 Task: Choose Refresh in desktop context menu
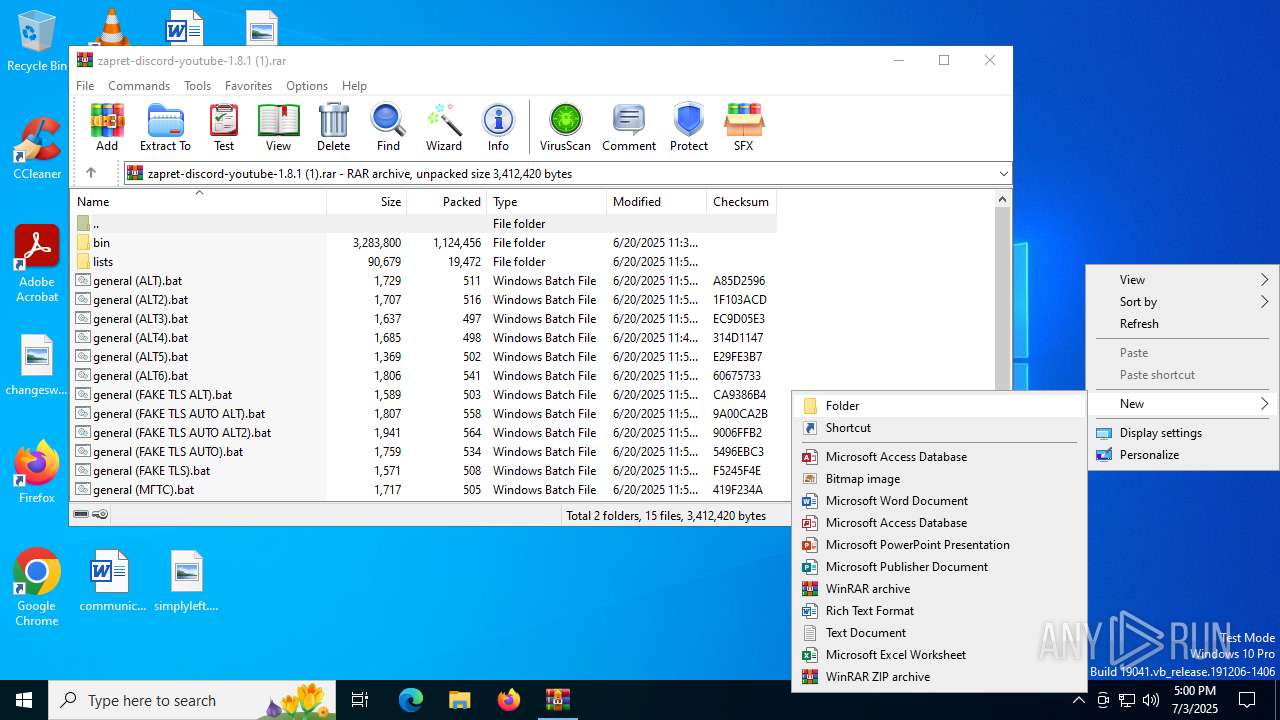click(x=1183, y=324)
